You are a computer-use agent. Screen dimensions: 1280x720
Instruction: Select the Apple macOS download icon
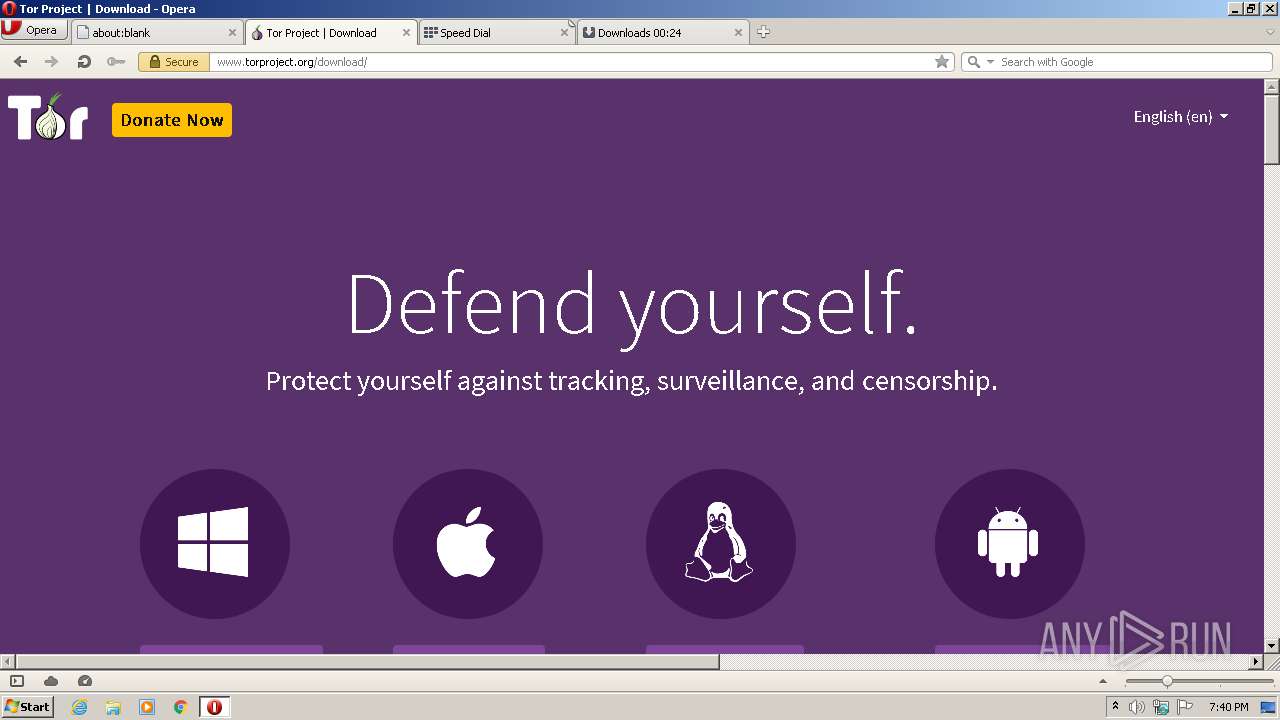467,544
